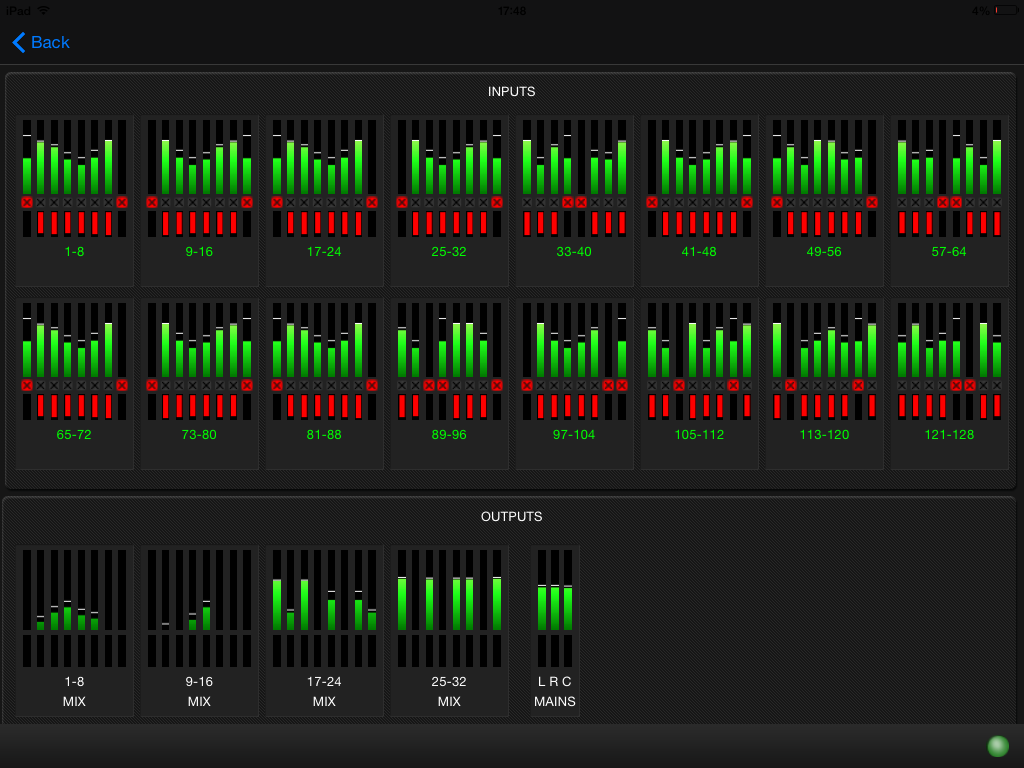Select the input 9-16 meter group

(x=199, y=200)
